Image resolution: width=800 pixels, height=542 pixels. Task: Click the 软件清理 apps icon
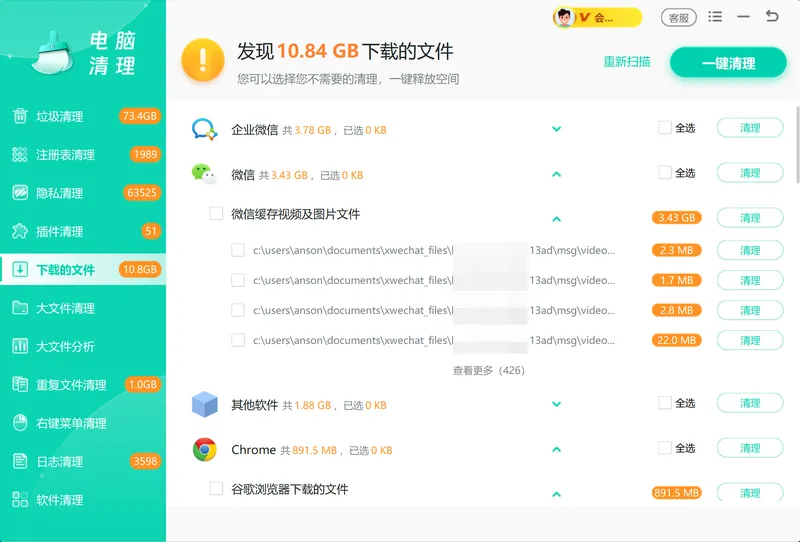click(x=20, y=500)
